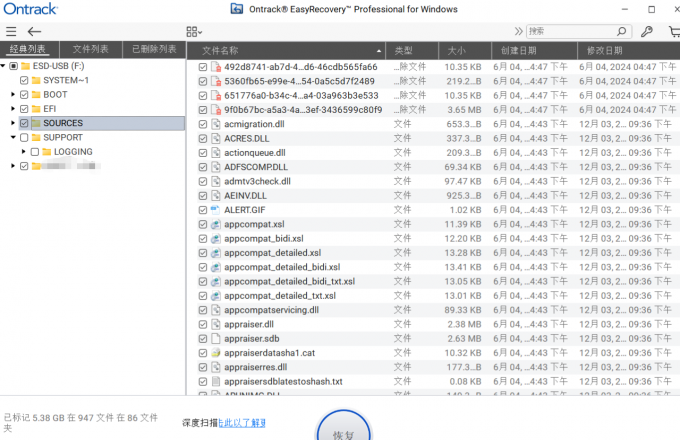
Task: Select file appcompat_detailed_bidi_txt.xsl
Action: 289,282
